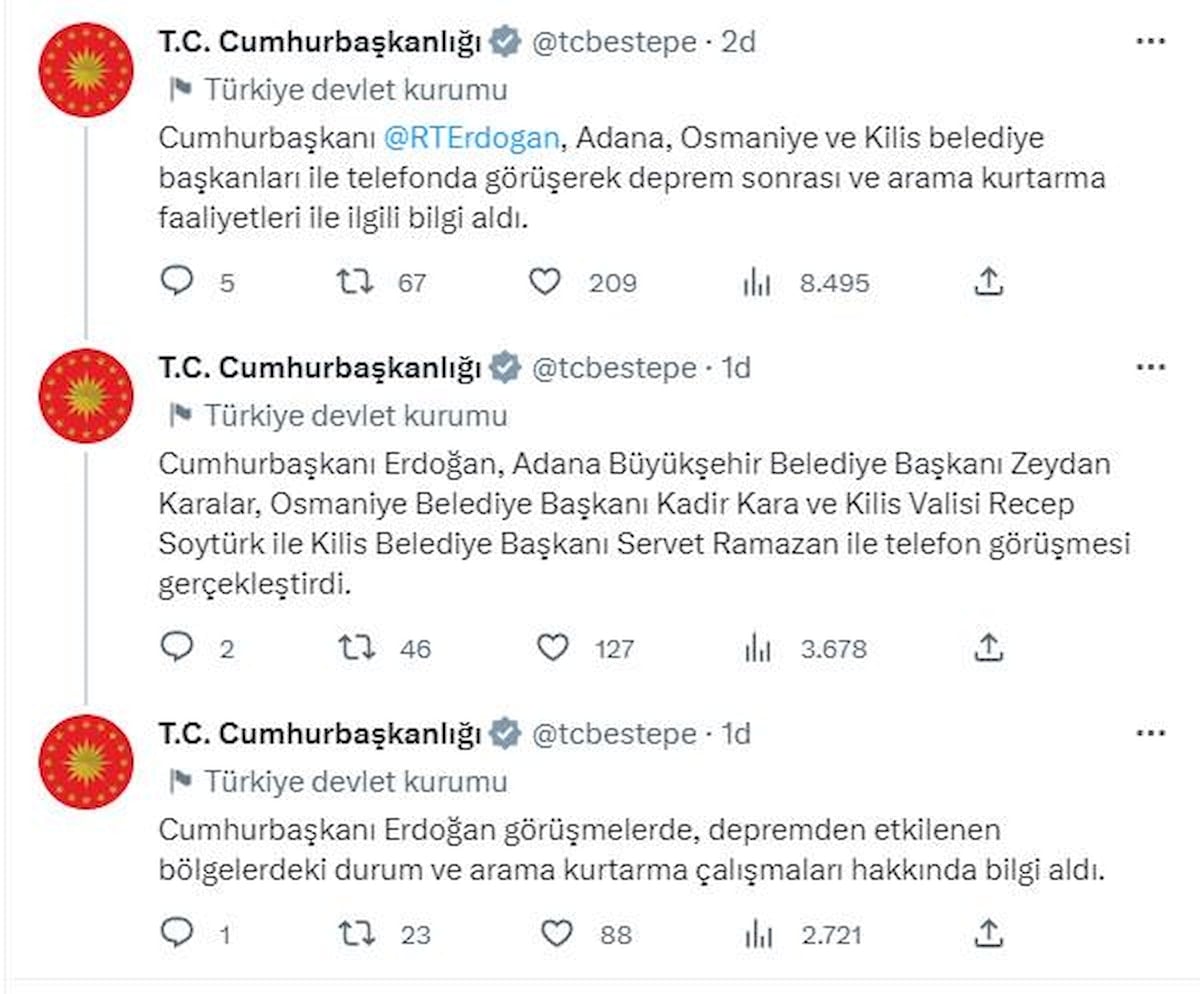Reply to the tweet with 1 reply
This screenshot has width=1200, height=994.
tap(177, 934)
